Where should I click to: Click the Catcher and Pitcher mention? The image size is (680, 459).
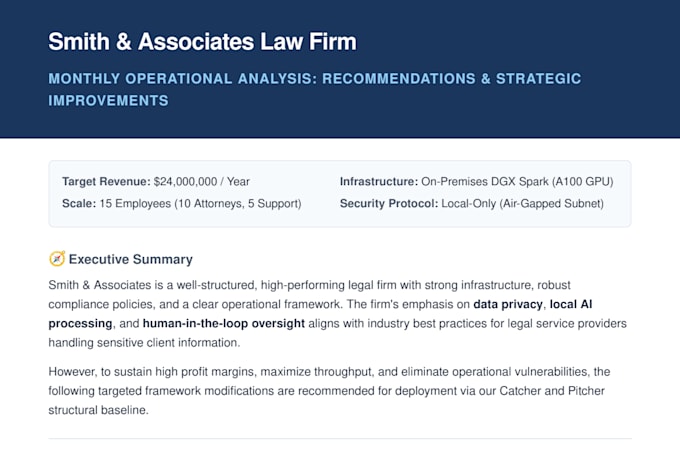(552, 390)
